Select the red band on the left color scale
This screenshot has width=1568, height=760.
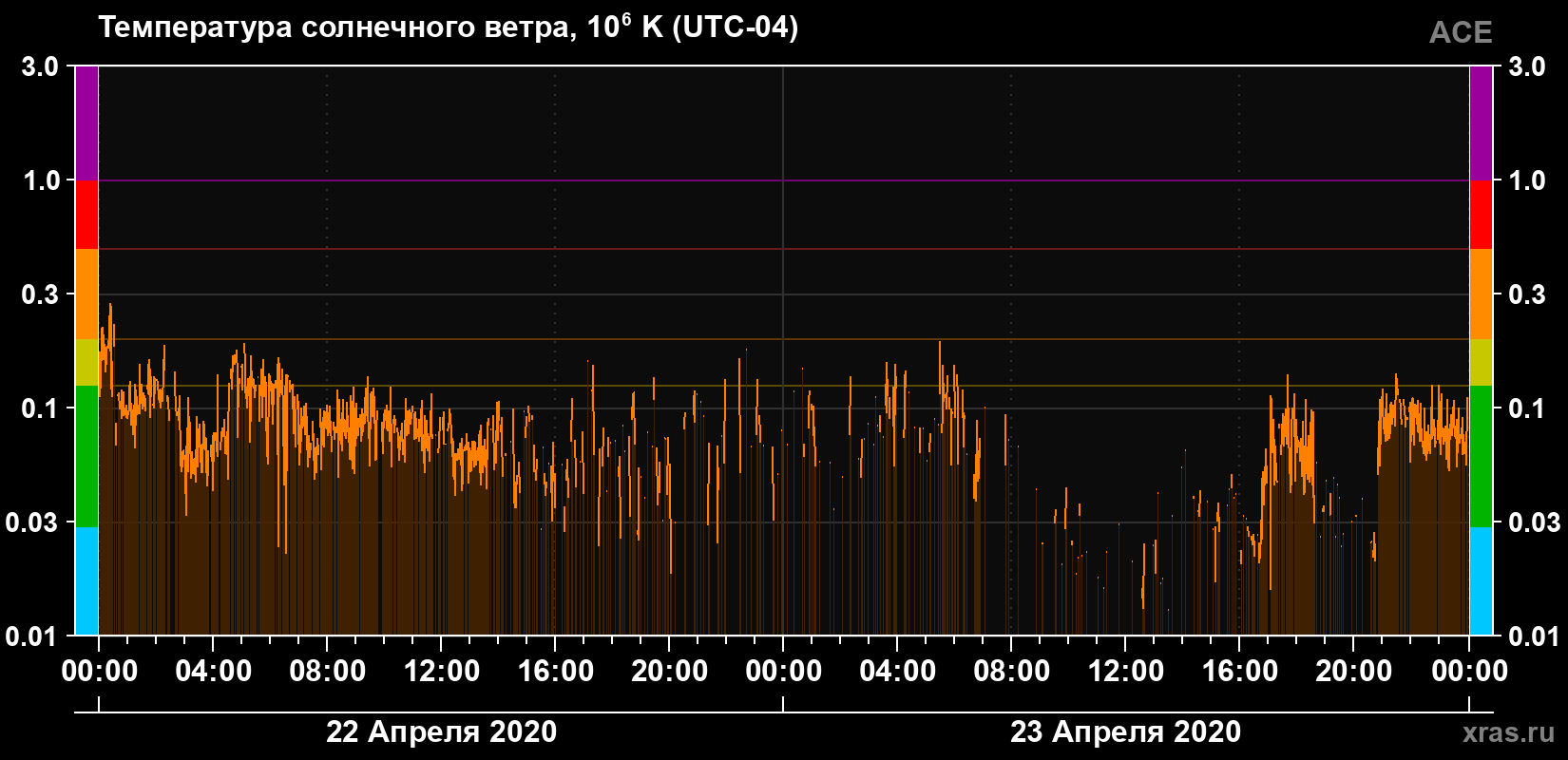(x=86, y=215)
